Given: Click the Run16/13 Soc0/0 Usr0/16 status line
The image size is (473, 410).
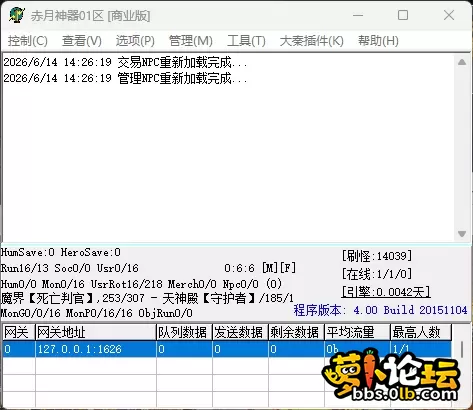Looking at the screenshot, I should [70, 268].
